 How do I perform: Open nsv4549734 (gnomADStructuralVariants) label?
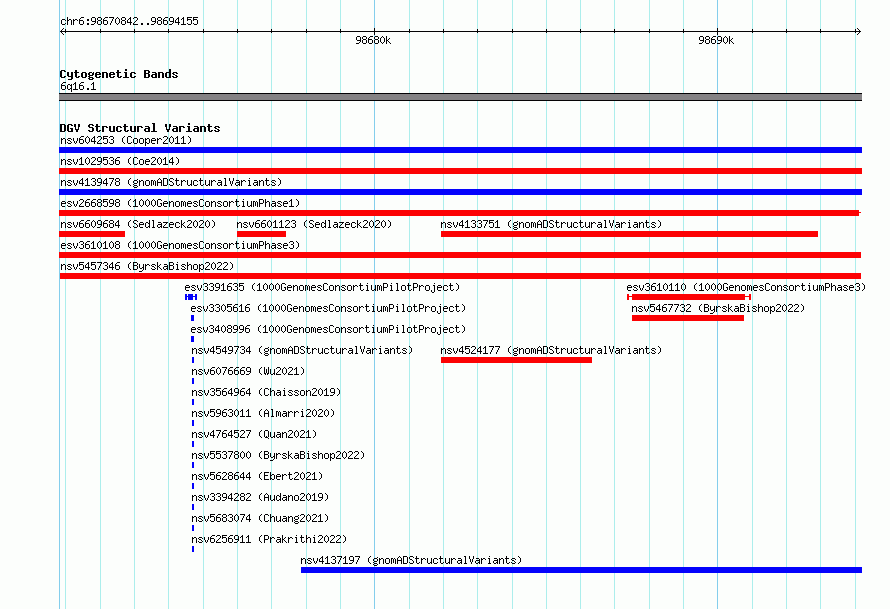(x=302, y=350)
